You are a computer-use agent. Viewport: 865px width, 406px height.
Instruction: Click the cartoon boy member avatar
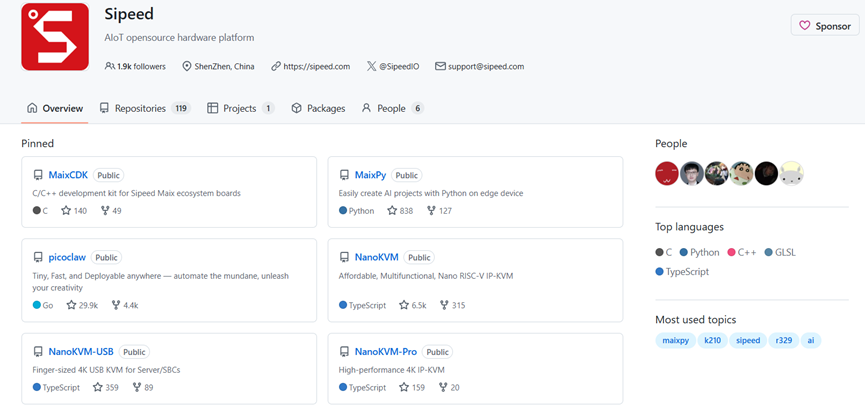tap(741, 173)
